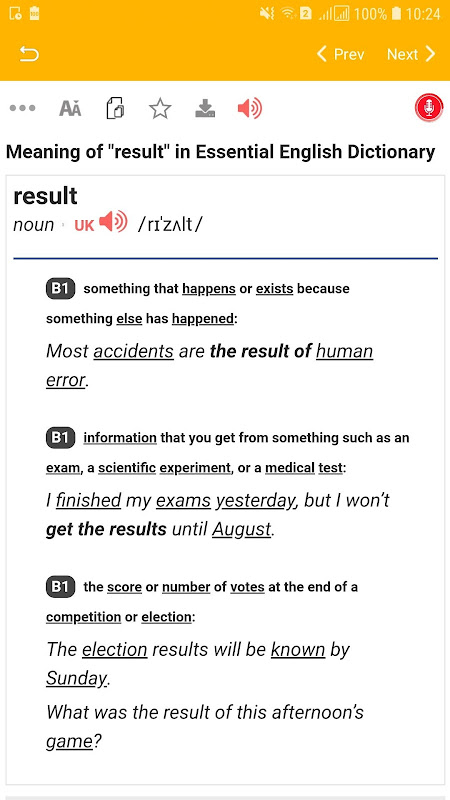Go to the Next entry
The height and width of the screenshot is (800, 450).
[411, 54]
